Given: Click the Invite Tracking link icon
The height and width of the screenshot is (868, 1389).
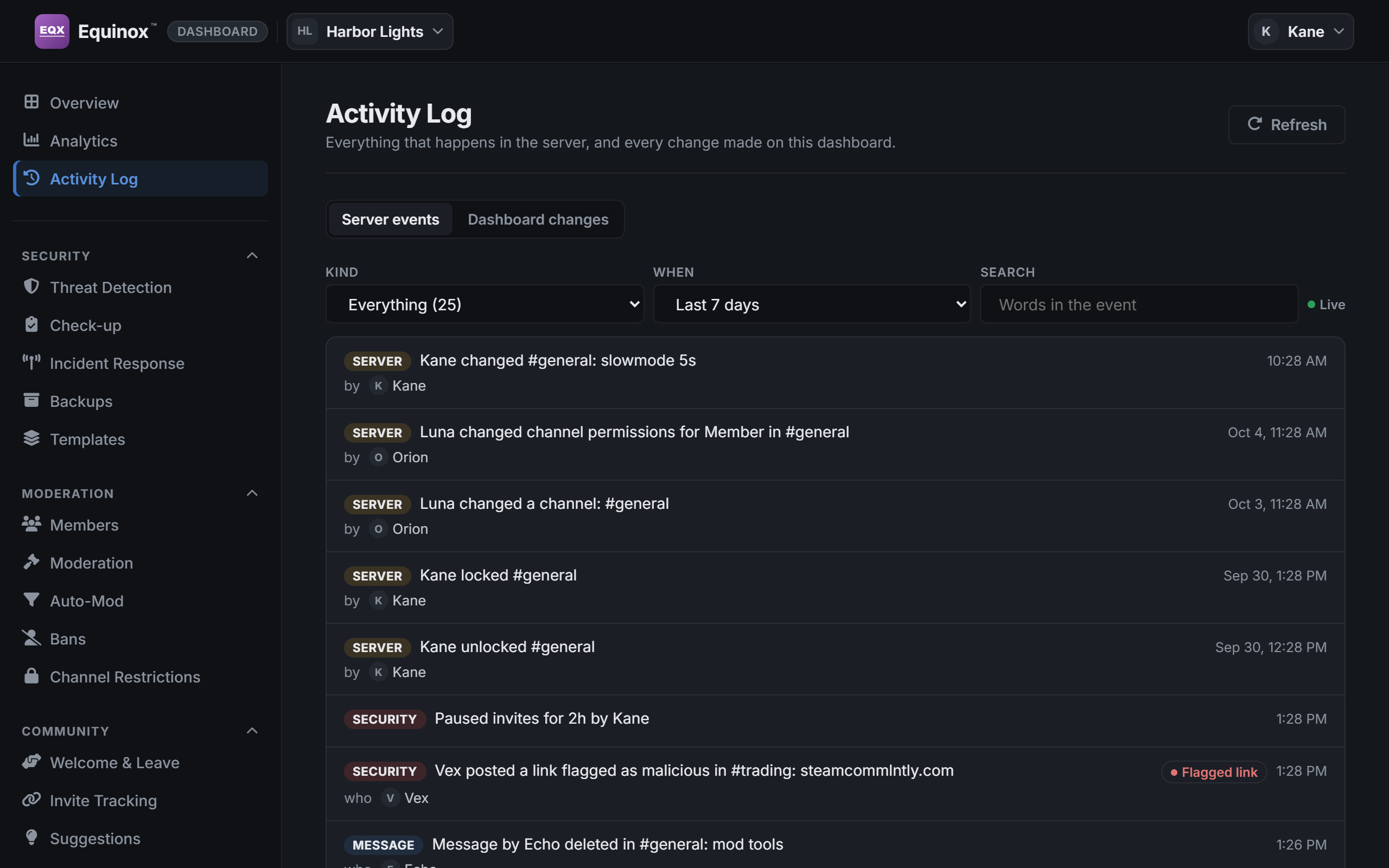Looking at the screenshot, I should (31, 799).
